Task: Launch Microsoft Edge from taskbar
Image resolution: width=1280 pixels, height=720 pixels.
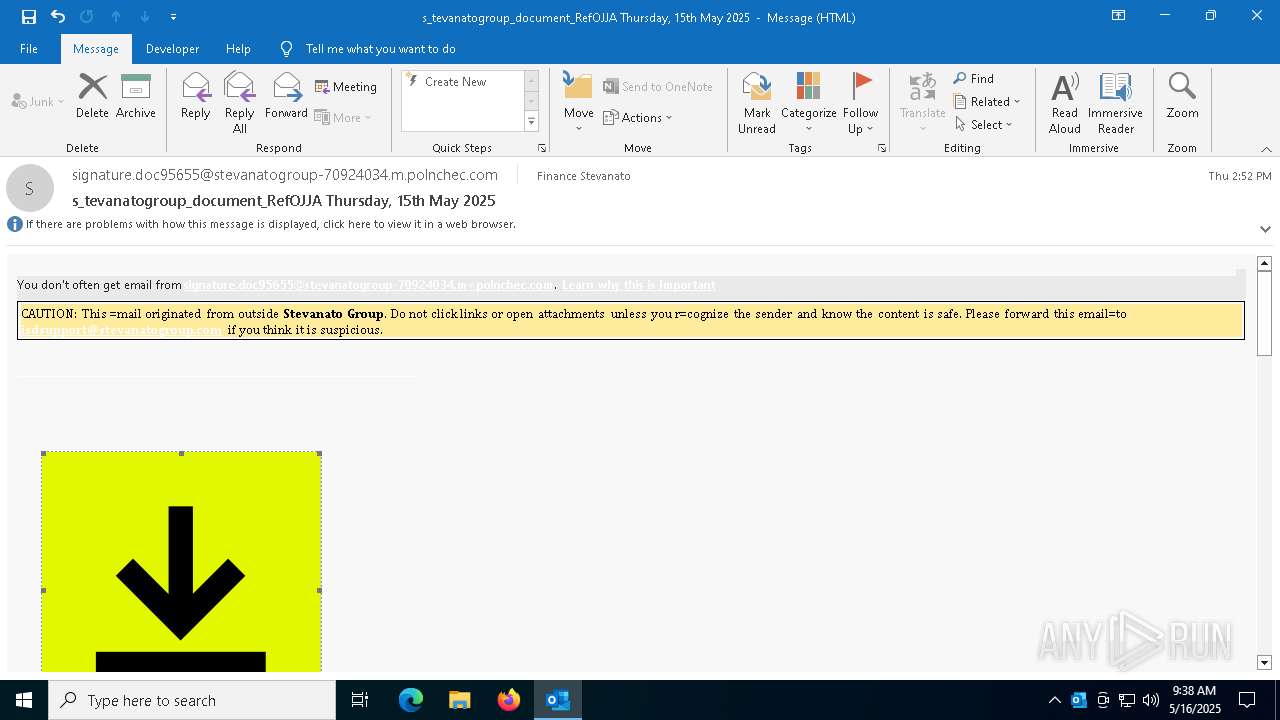Action: (411, 700)
